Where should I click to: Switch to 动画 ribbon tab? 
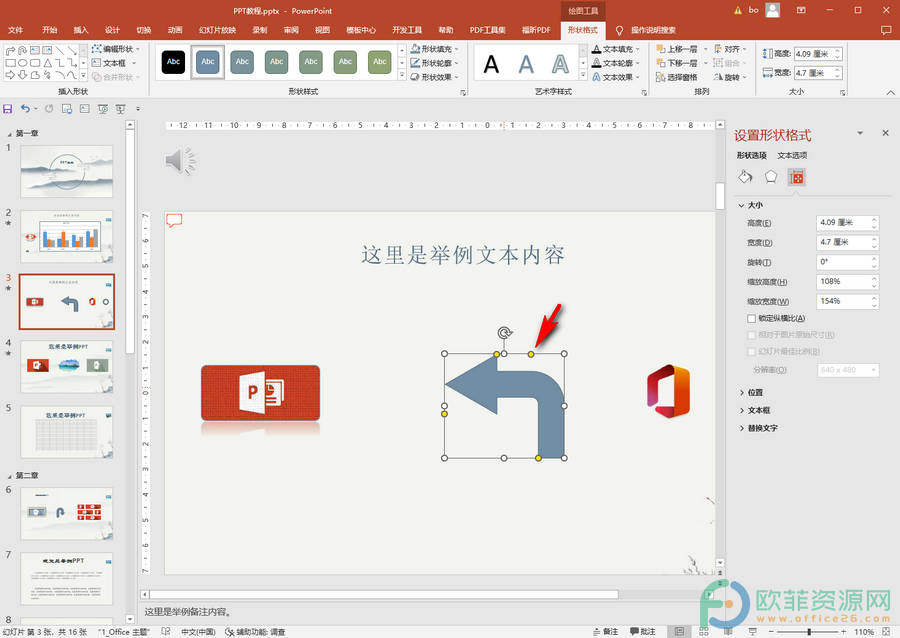tap(175, 30)
